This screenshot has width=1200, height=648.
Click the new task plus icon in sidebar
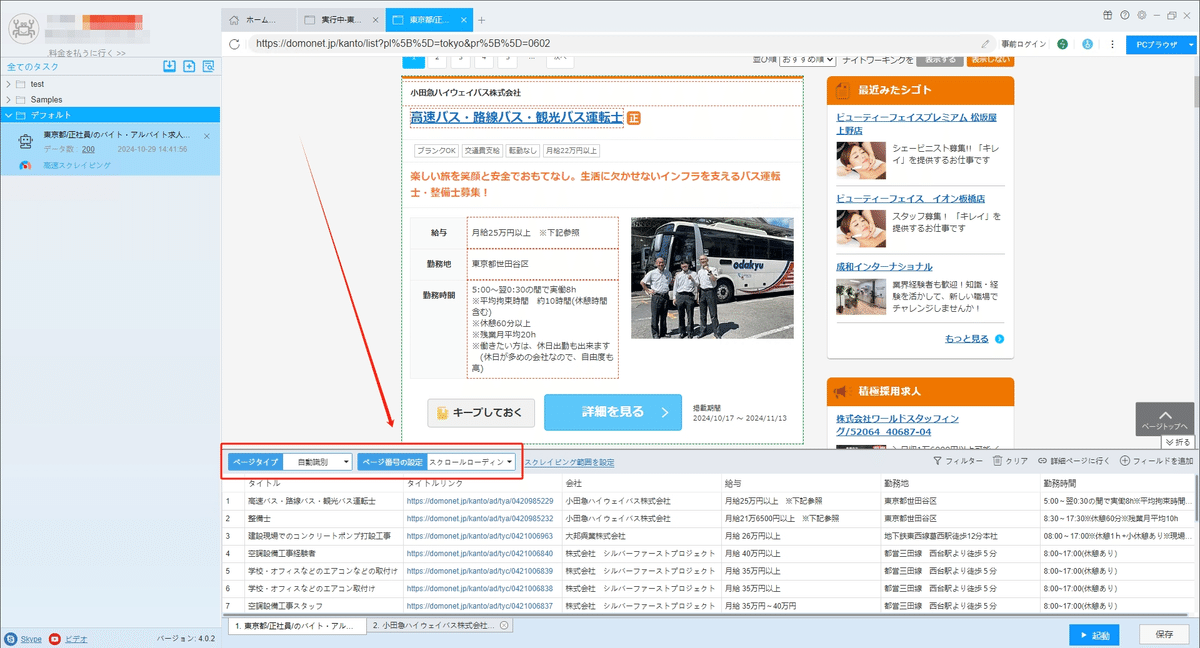pos(189,66)
